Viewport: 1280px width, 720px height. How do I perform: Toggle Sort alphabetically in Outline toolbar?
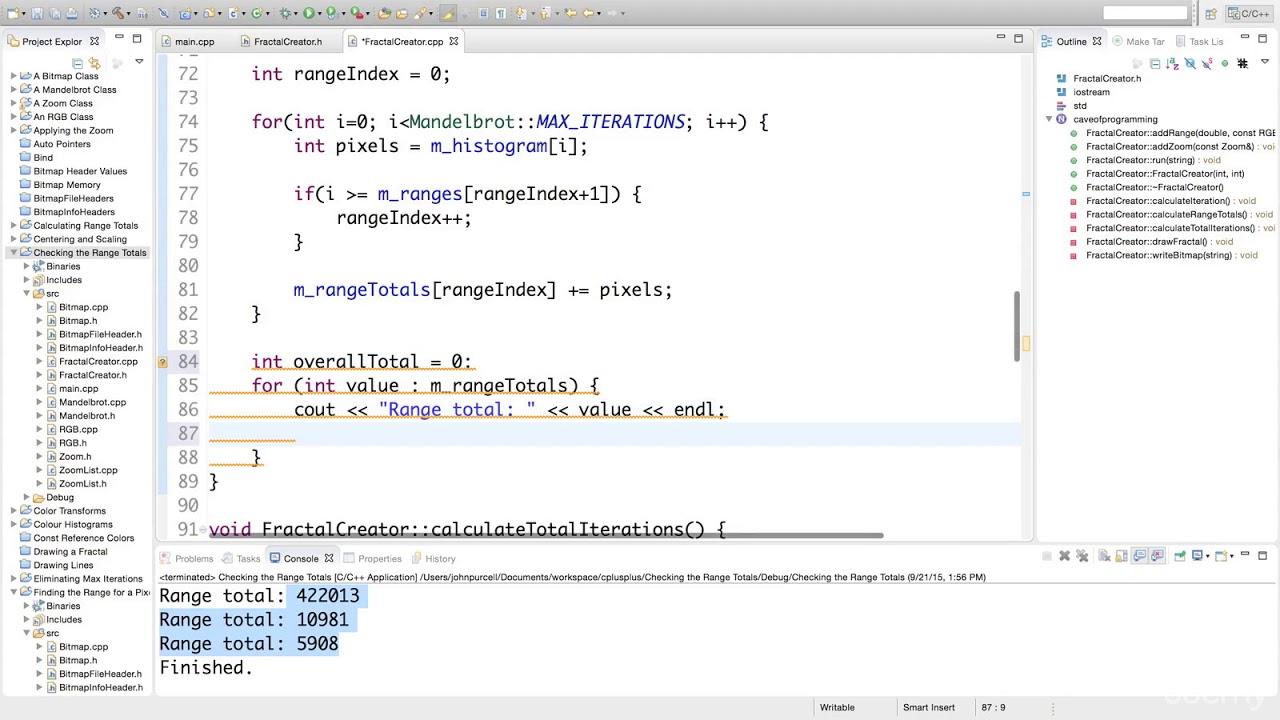coord(1172,64)
